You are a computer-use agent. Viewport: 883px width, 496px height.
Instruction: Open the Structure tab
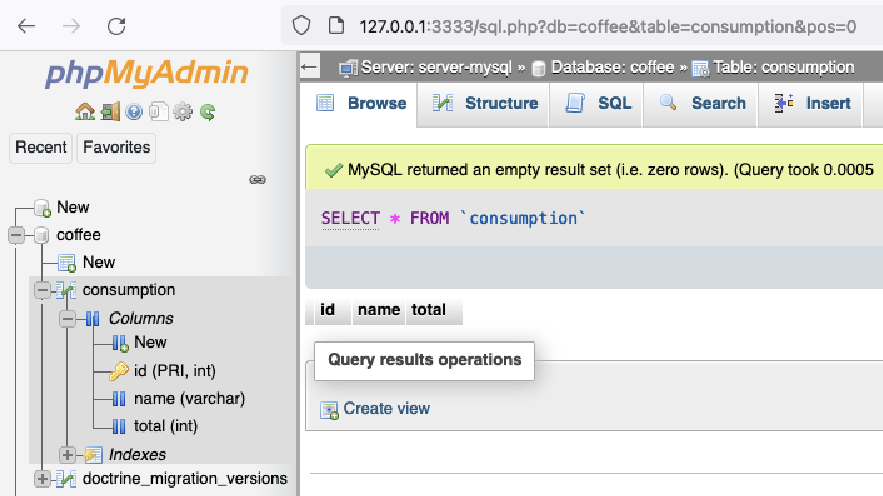[484, 104]
